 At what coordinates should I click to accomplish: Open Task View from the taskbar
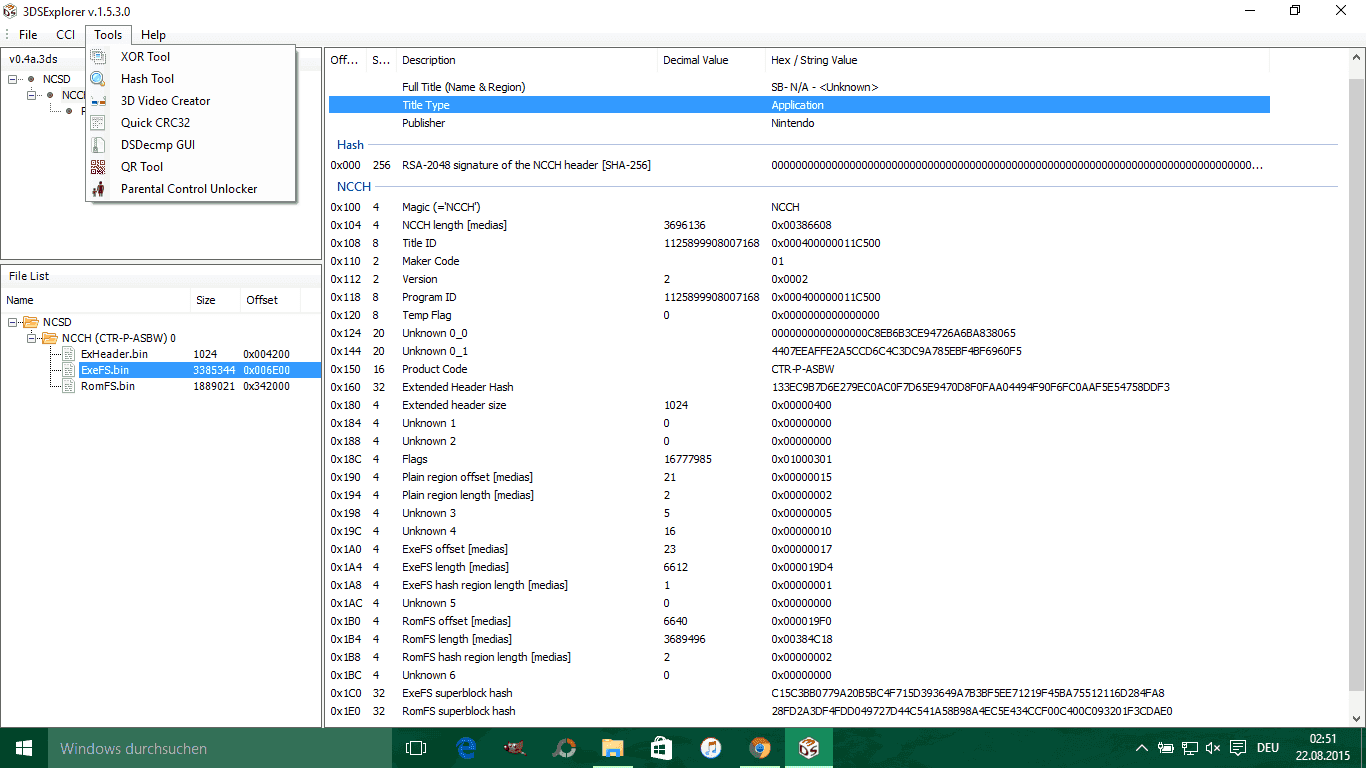[416, 748]
